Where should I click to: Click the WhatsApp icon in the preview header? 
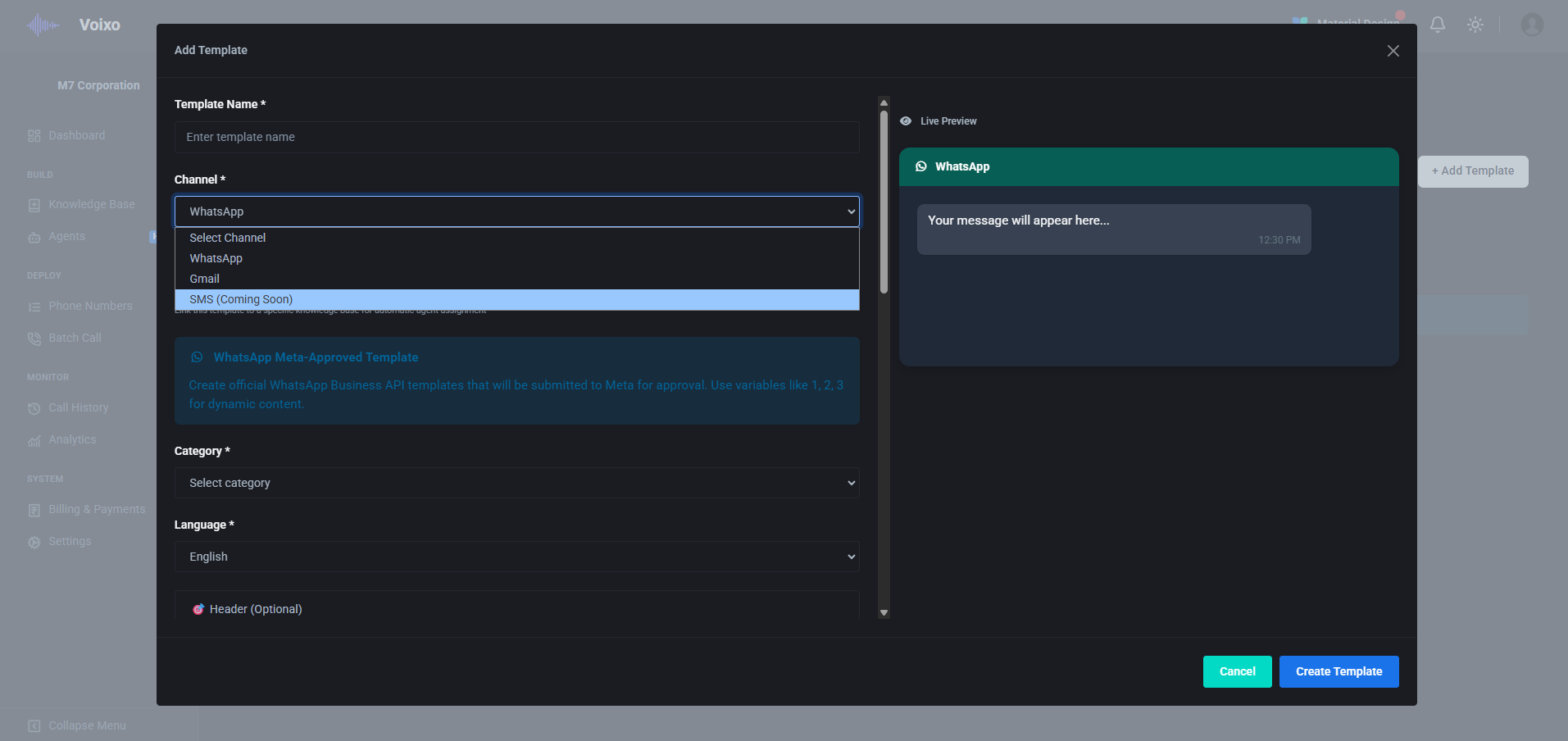921,166
